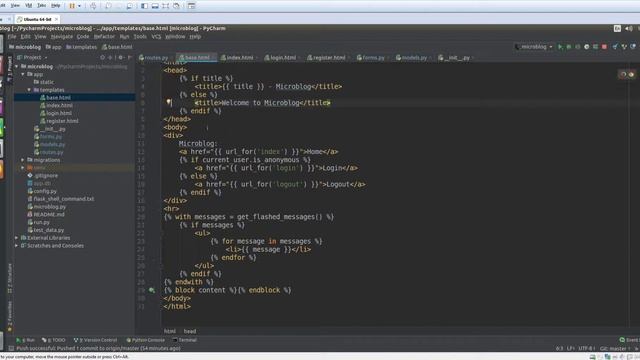Open the VMware Help menu

[56, 6]
